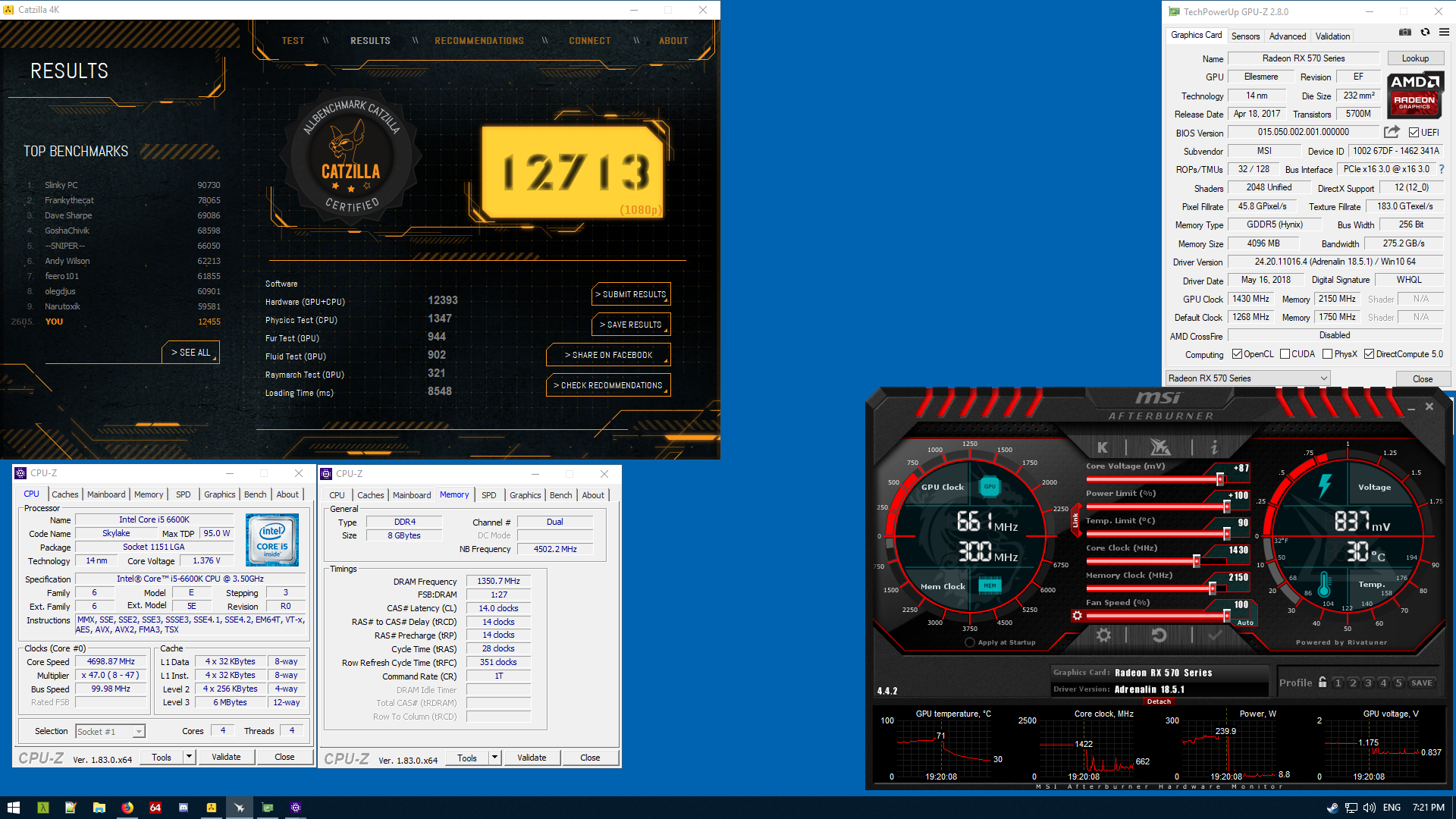
Task: Click Check Recommendations in Catzilla
Action: pyautogui.click(x=608, y=385)
